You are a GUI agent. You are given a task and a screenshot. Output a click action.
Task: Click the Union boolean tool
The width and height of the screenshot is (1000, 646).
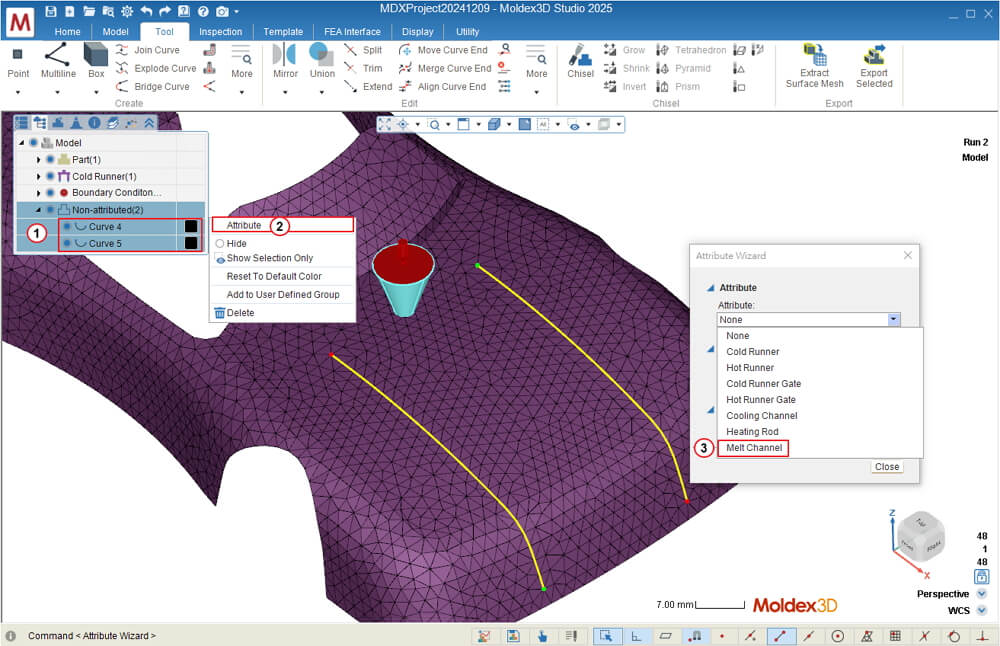pyautogui.click(x=322, y=62)
